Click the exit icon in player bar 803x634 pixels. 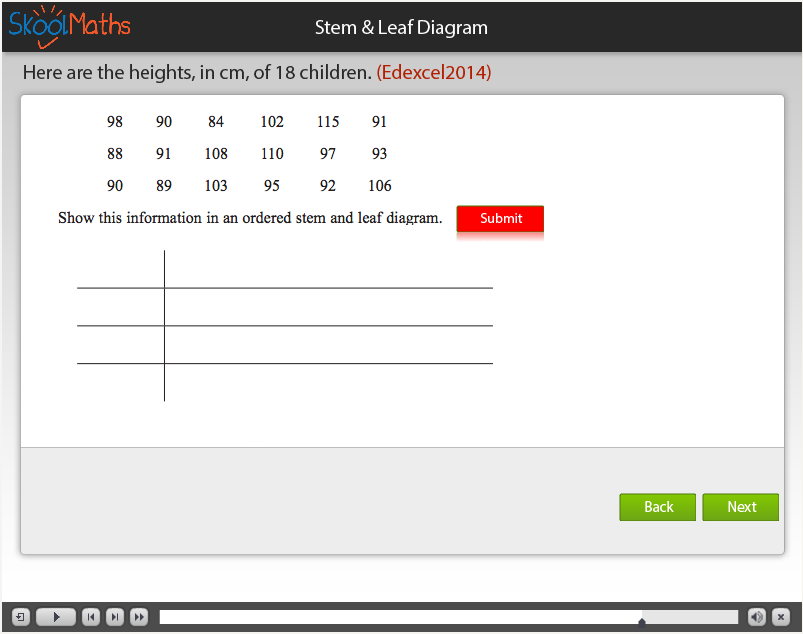pos(20,617)
